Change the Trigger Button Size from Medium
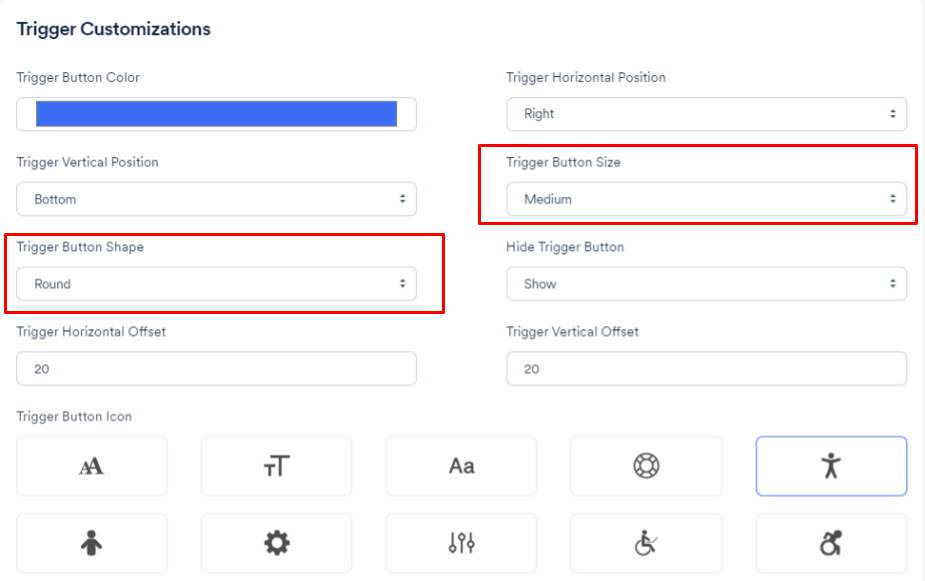This screenshot has width=925, height=581. coord(706,198)
